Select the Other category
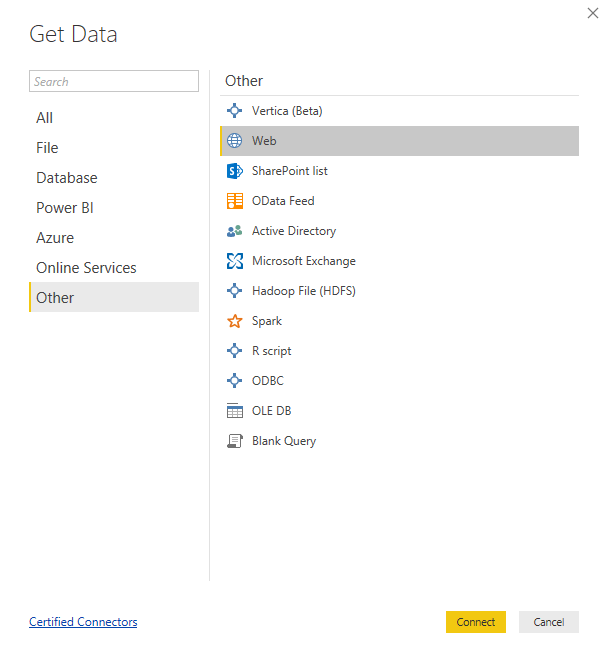This screenshot has height=662, width=609. [114, 298]
